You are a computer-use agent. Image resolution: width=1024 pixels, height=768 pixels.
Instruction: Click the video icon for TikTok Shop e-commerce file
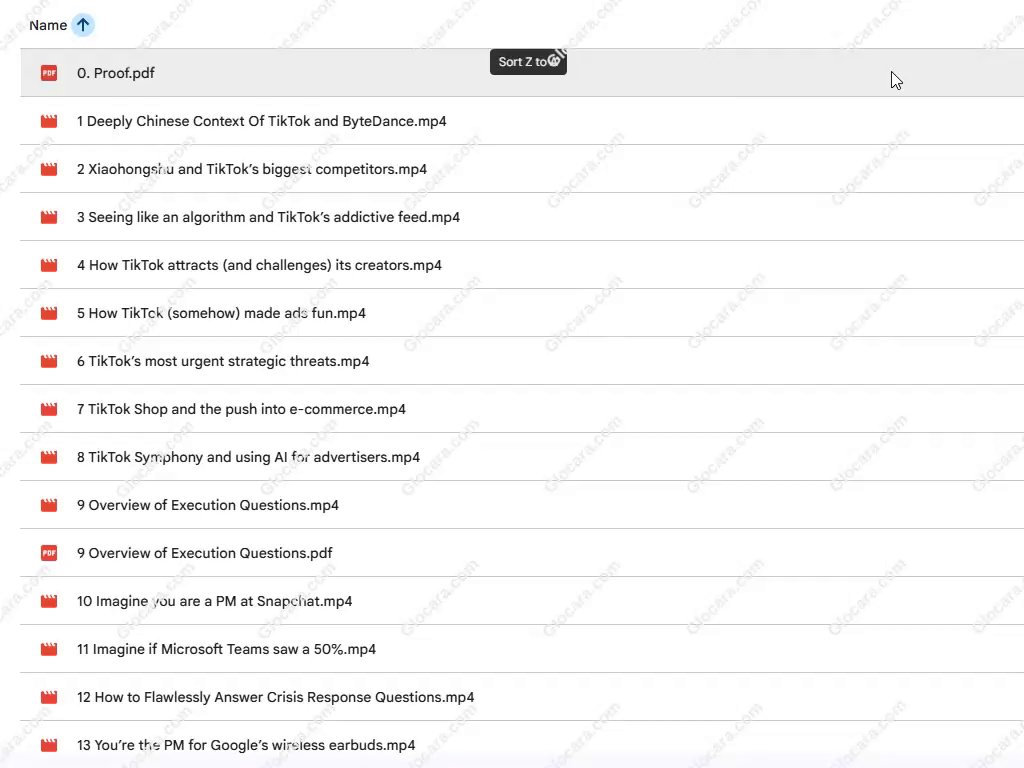coord(49,409)
